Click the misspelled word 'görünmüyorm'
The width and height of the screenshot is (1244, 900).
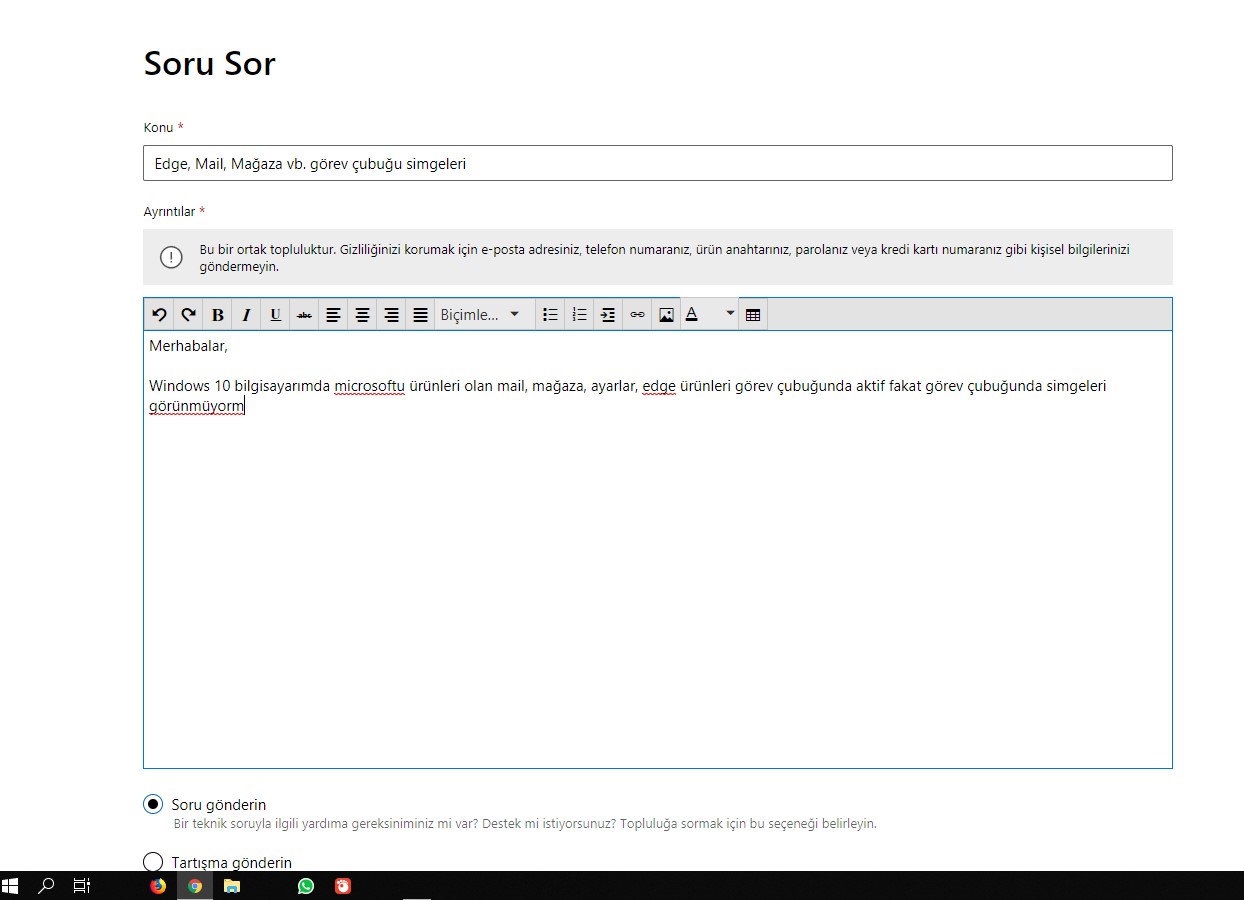[x=196, y=406]
